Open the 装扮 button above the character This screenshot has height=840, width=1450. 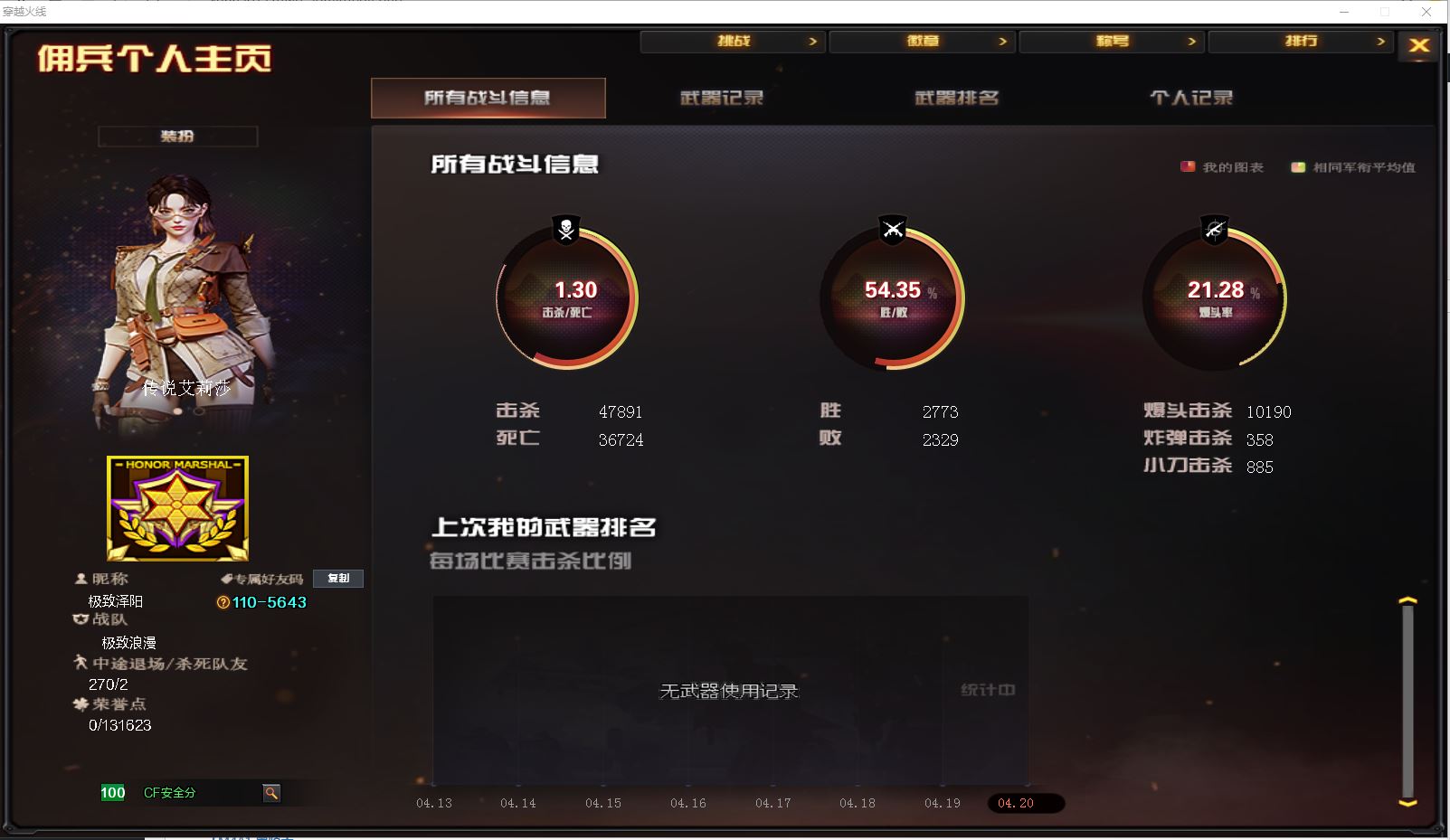tap(177, 137)
